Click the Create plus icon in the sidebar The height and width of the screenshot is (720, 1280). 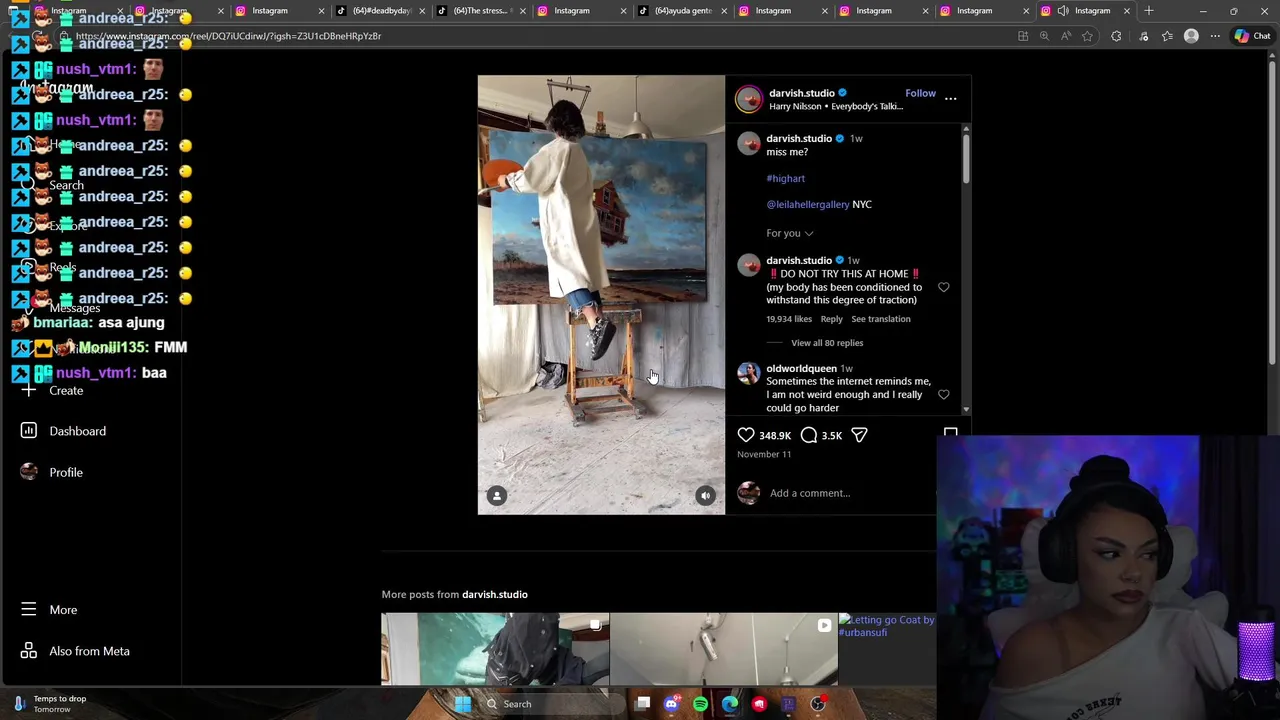pyautogui.click(x=28, y=390)
